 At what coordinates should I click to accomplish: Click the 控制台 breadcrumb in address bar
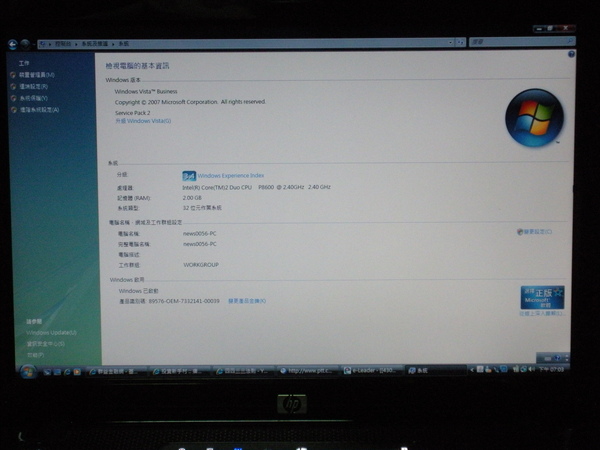(x=63, y=44)
